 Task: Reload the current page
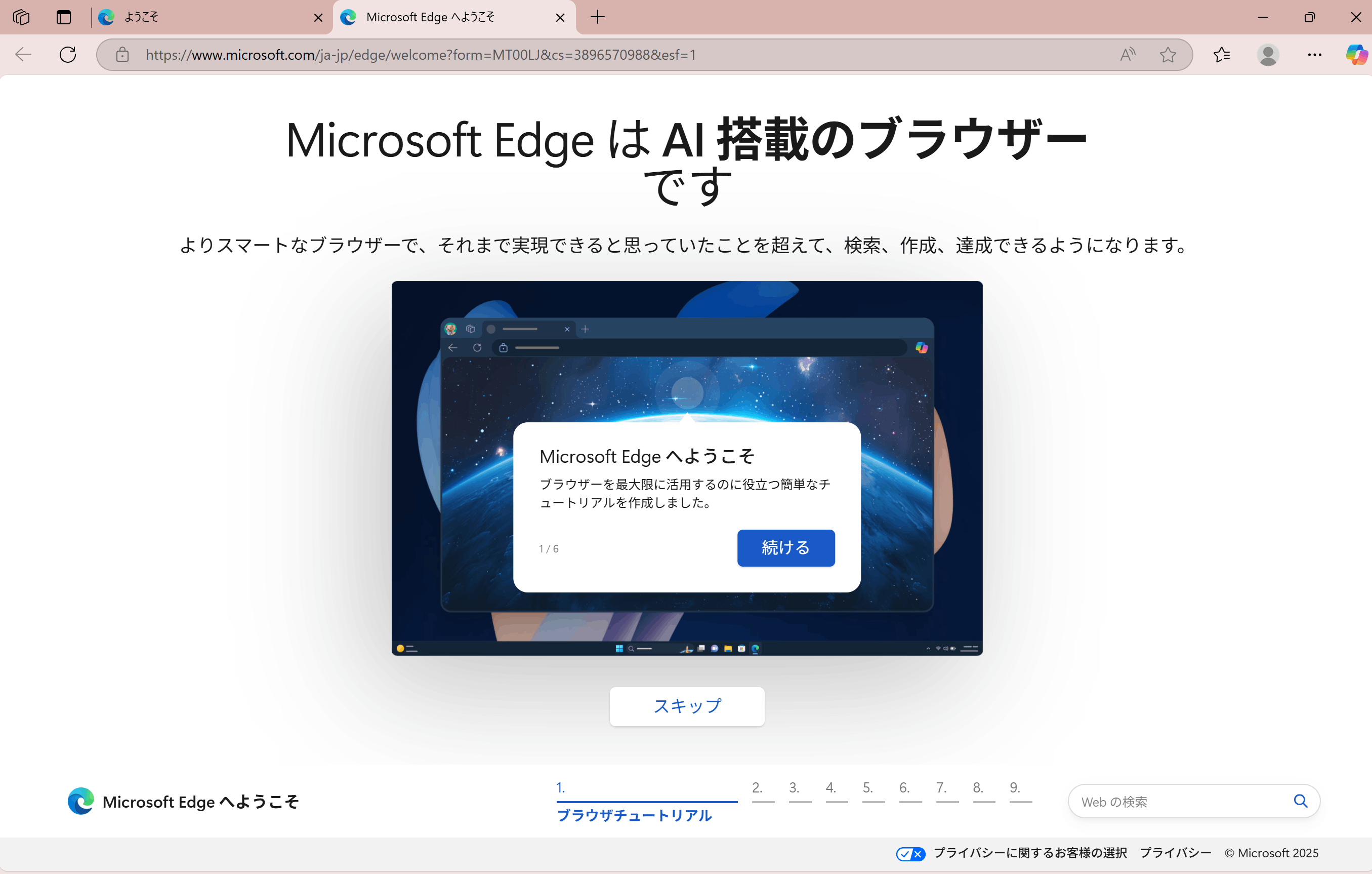(68, 55)
